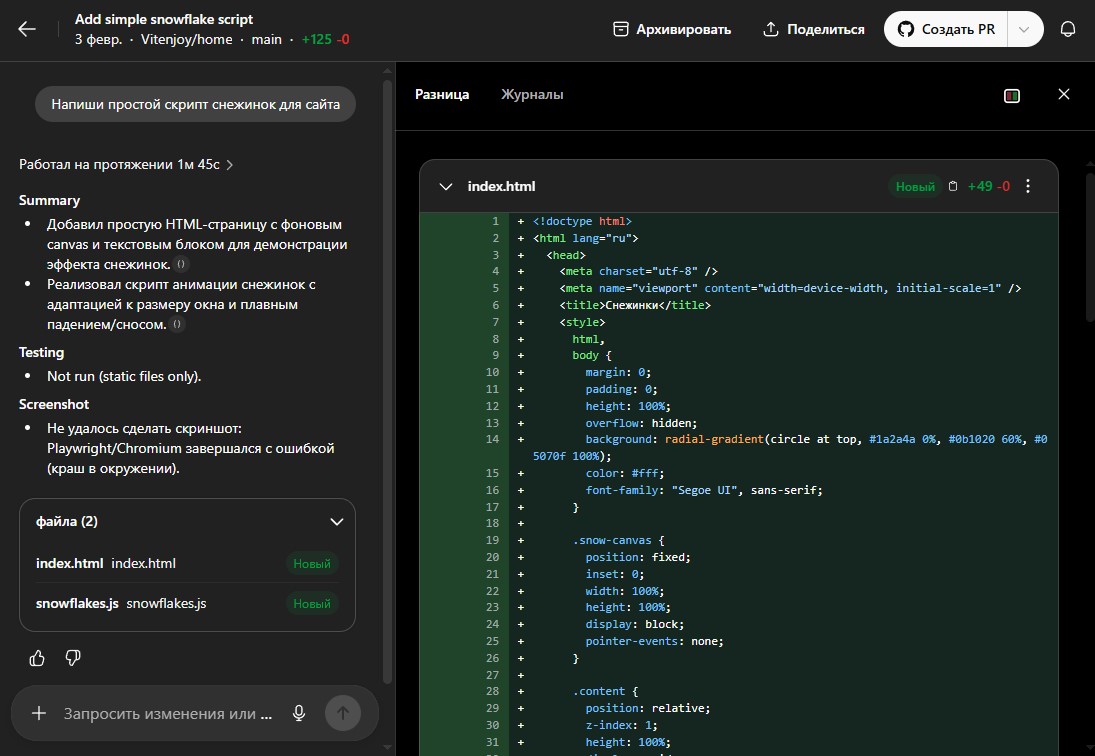
Task: Click the back arrow icon
Action: 27,29
